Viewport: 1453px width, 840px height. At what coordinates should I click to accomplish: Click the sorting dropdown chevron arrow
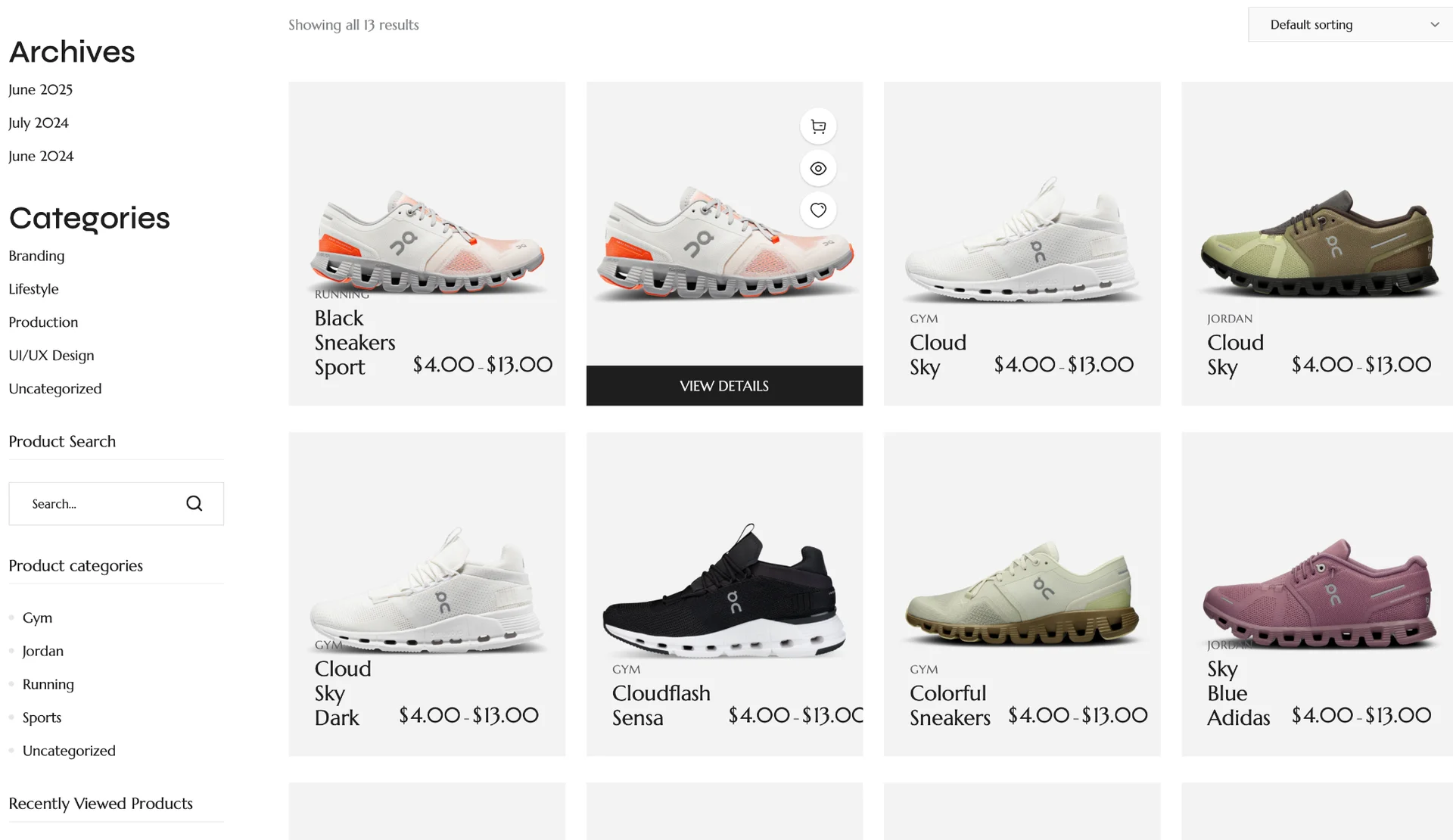[1434, 25]
